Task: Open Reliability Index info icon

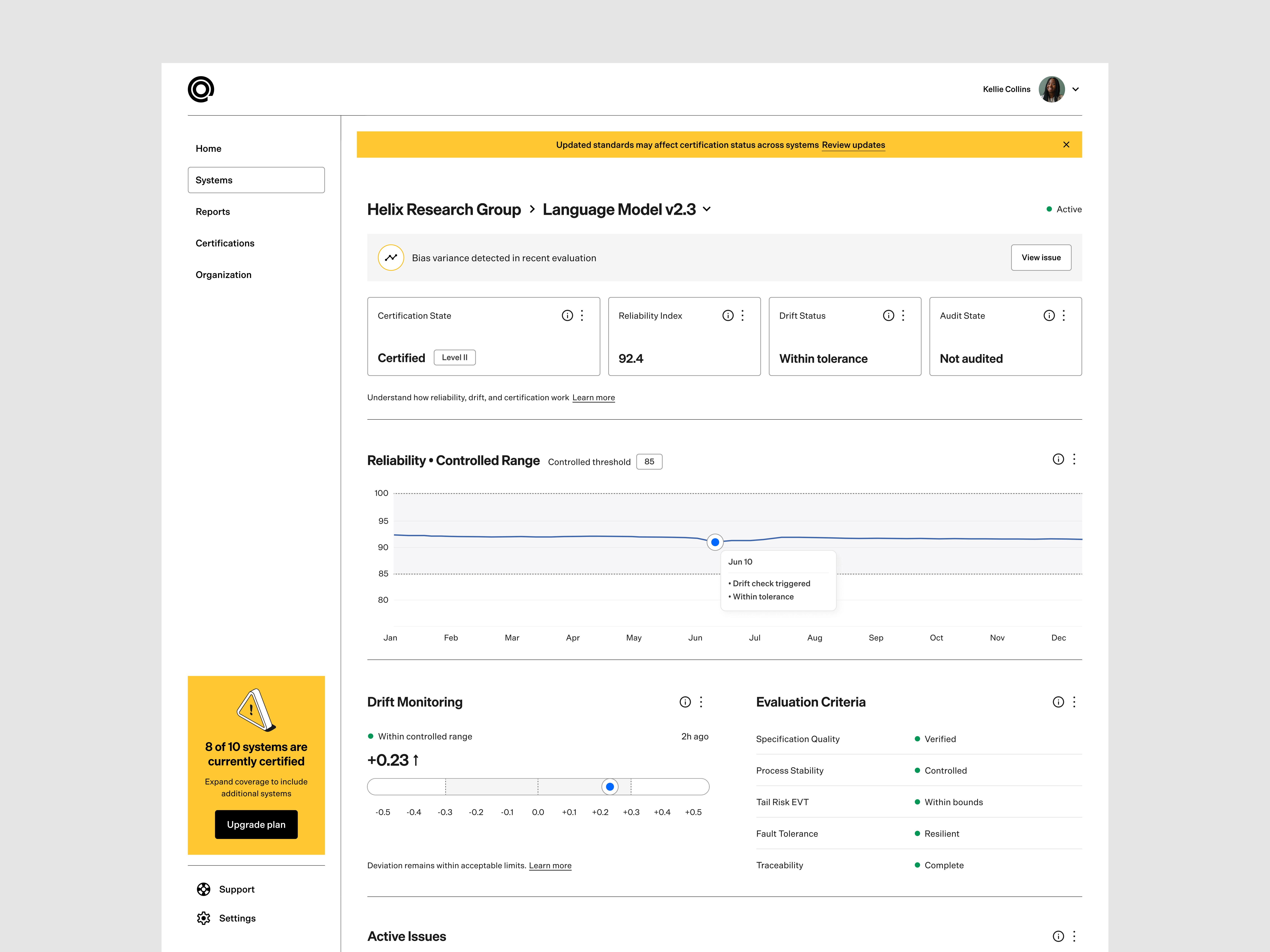Action: pos(728,316)
